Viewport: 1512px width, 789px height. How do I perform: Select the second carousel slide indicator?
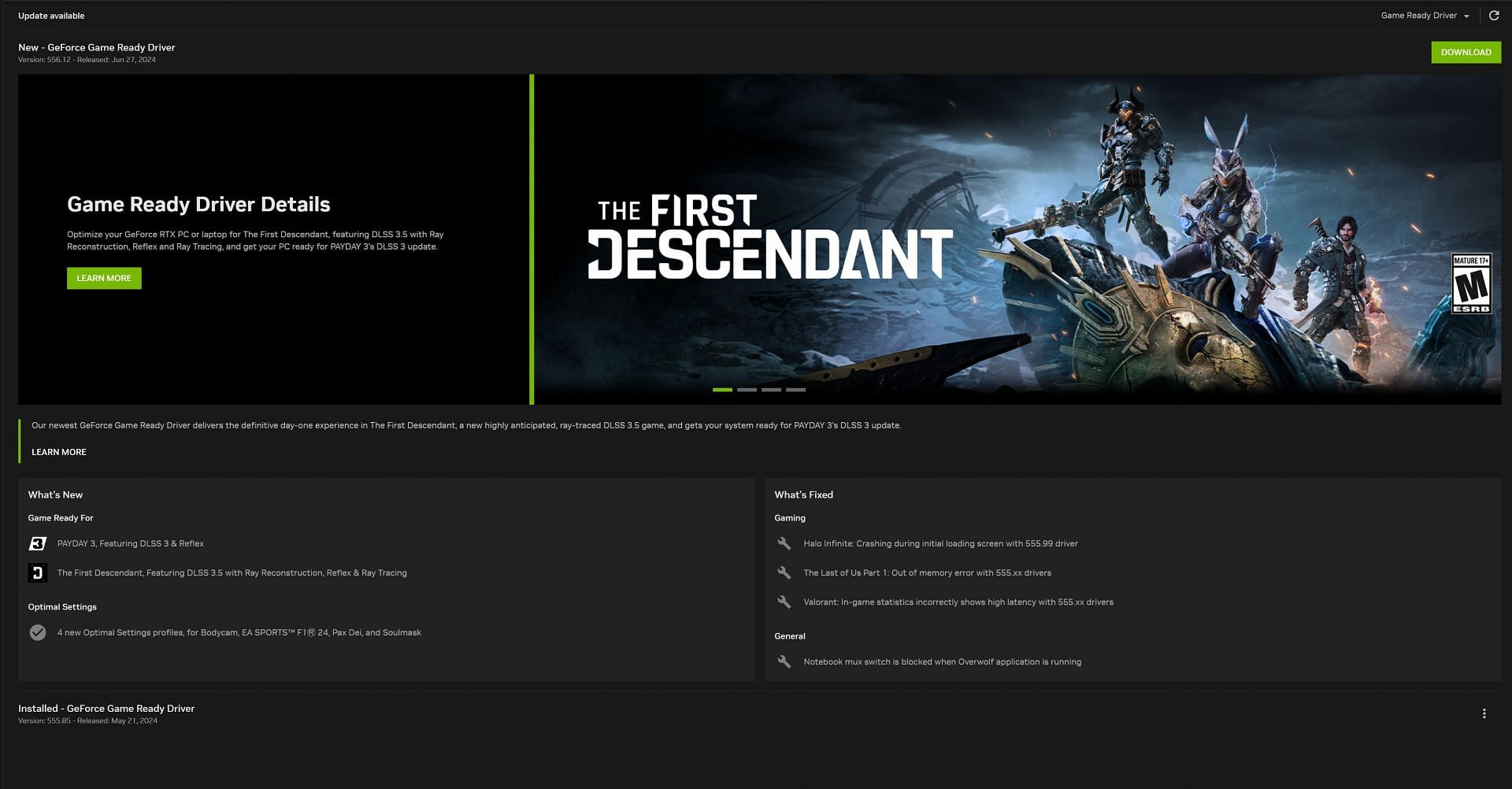[747, 390]
